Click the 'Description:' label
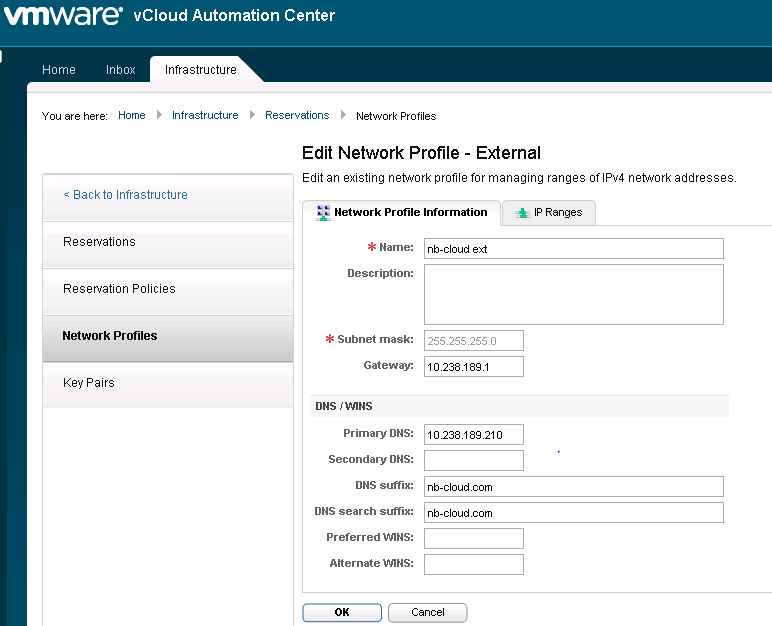Screen dimensions: 772x626 381,273
